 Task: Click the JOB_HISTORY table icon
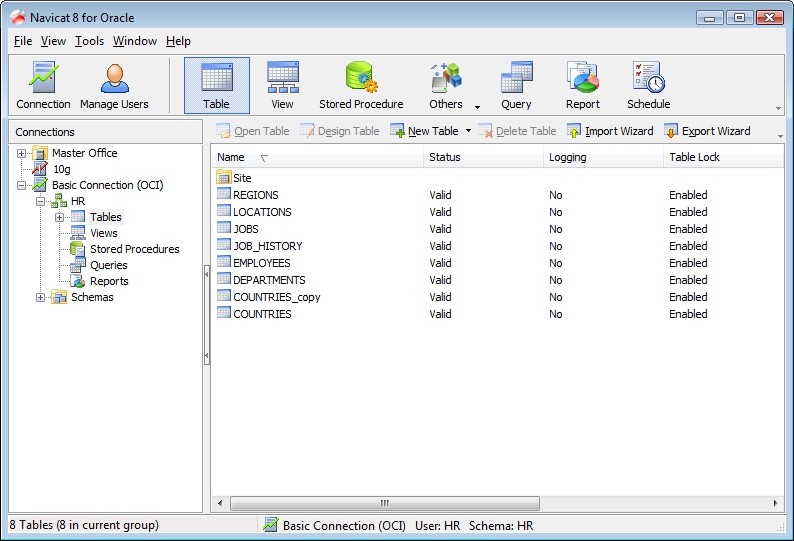coord(224,245)
